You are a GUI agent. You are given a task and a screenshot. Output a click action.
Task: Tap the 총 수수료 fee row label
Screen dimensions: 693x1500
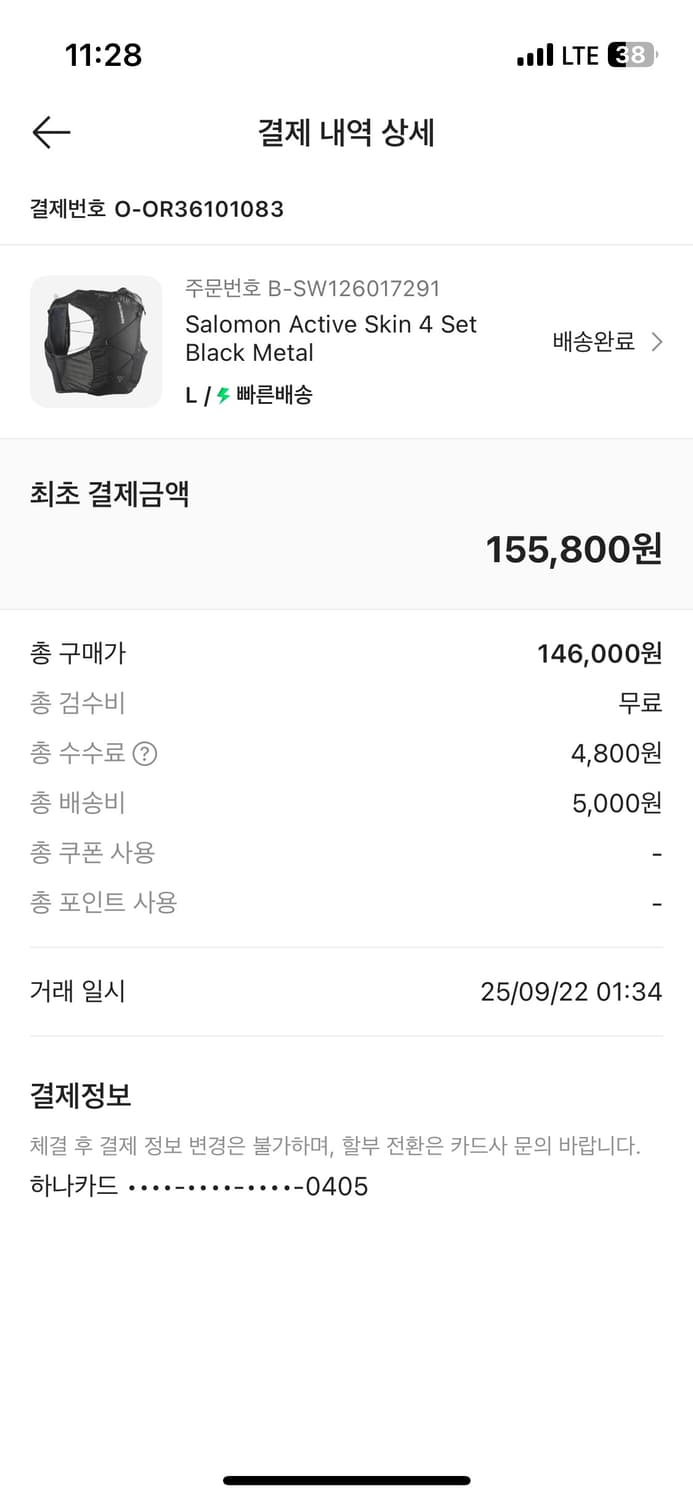pyautogui.click(x=78, y=754)
